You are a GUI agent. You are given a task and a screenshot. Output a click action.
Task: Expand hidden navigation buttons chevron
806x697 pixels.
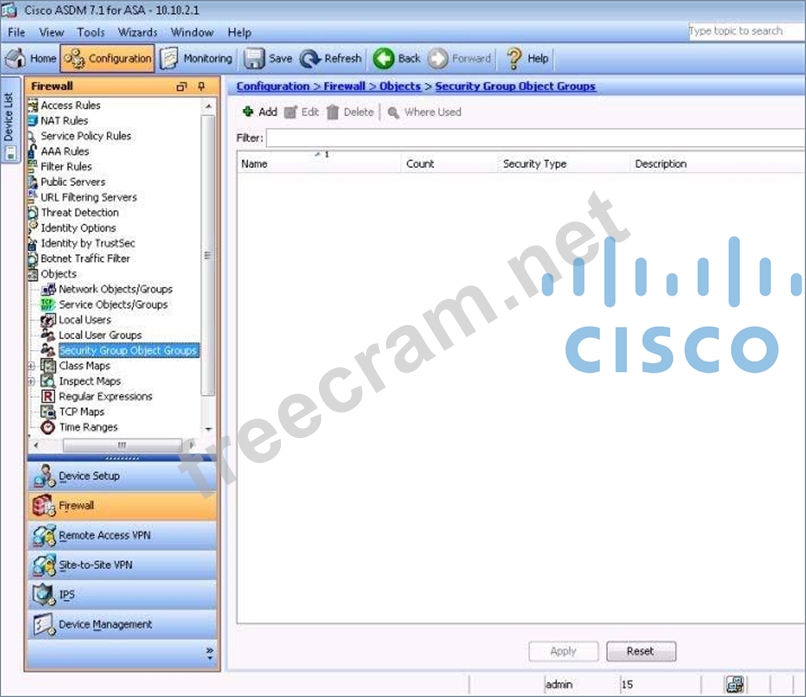(209, 653)
